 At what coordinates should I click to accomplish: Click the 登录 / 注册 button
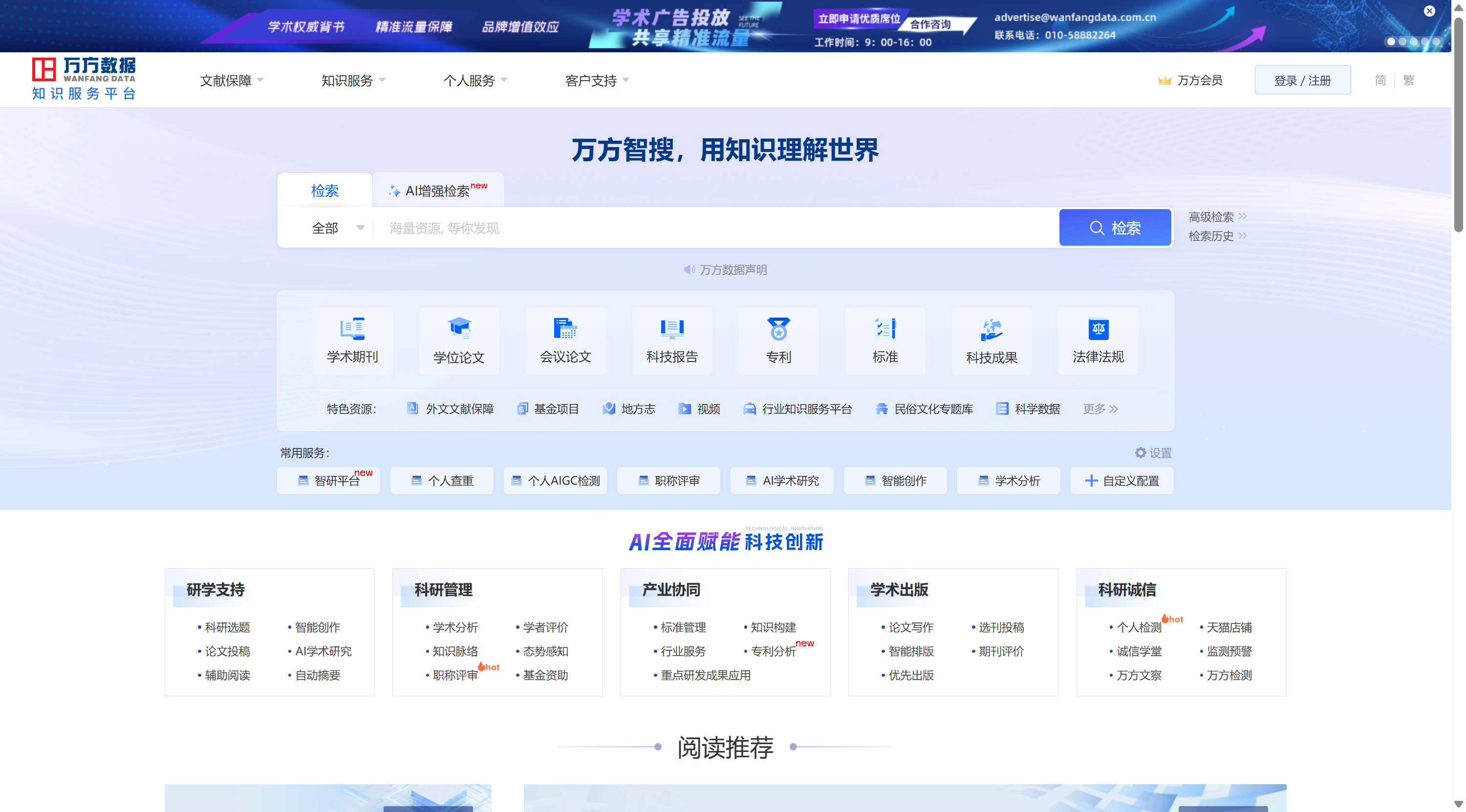coord(1302,80)
